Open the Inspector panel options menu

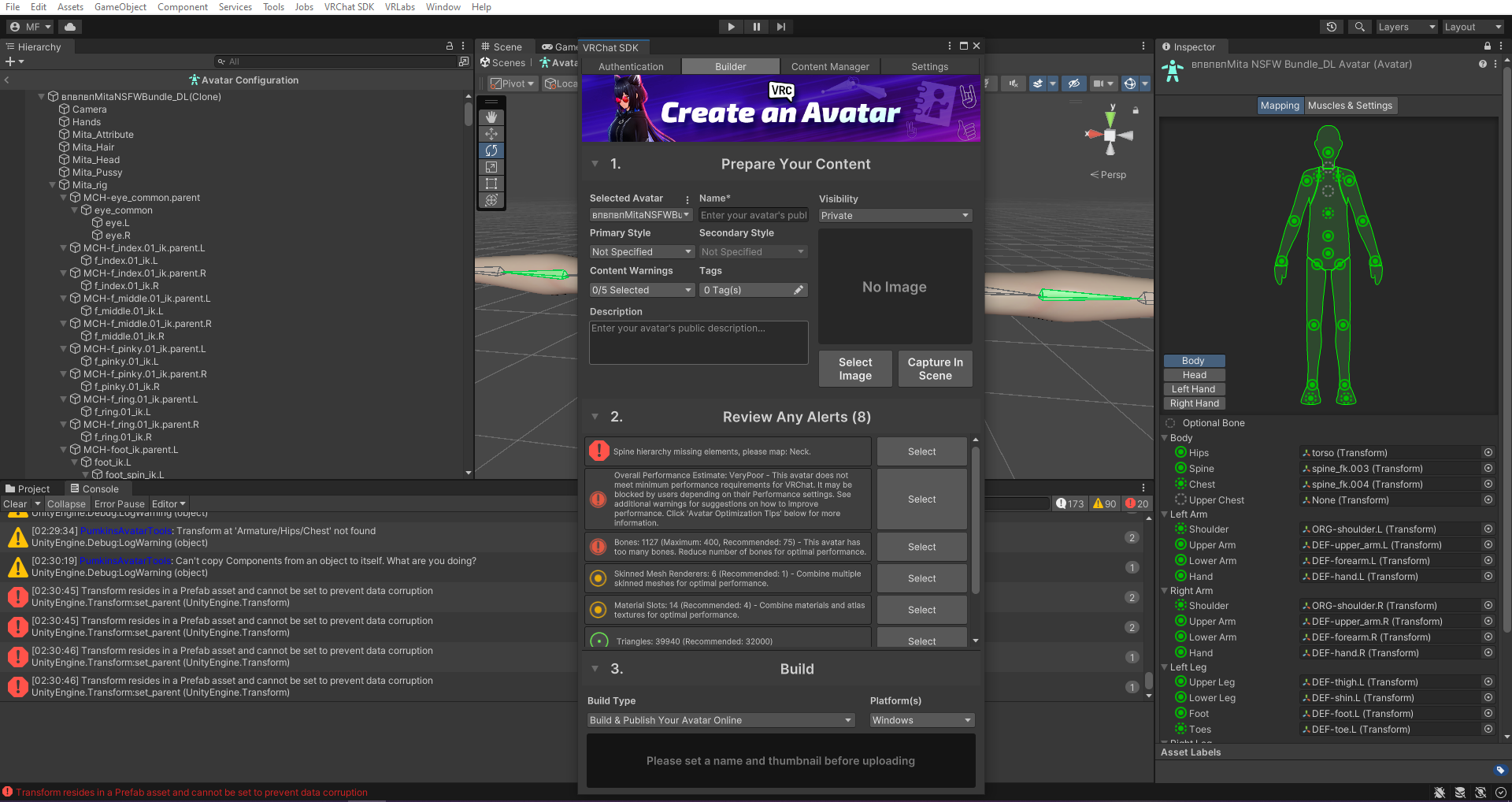coord(1501,46)
